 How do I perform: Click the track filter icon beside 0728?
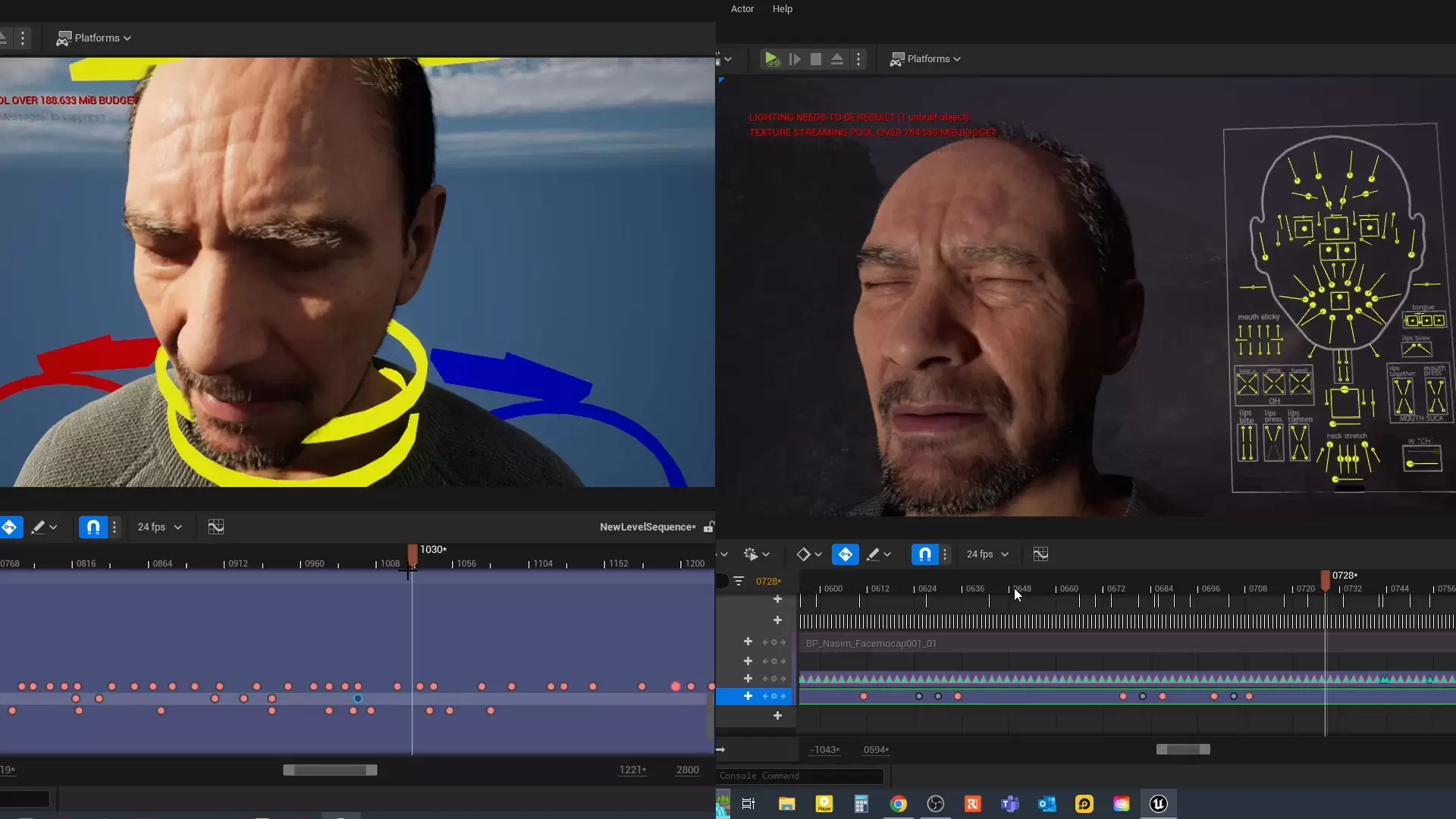coord(739,582)
